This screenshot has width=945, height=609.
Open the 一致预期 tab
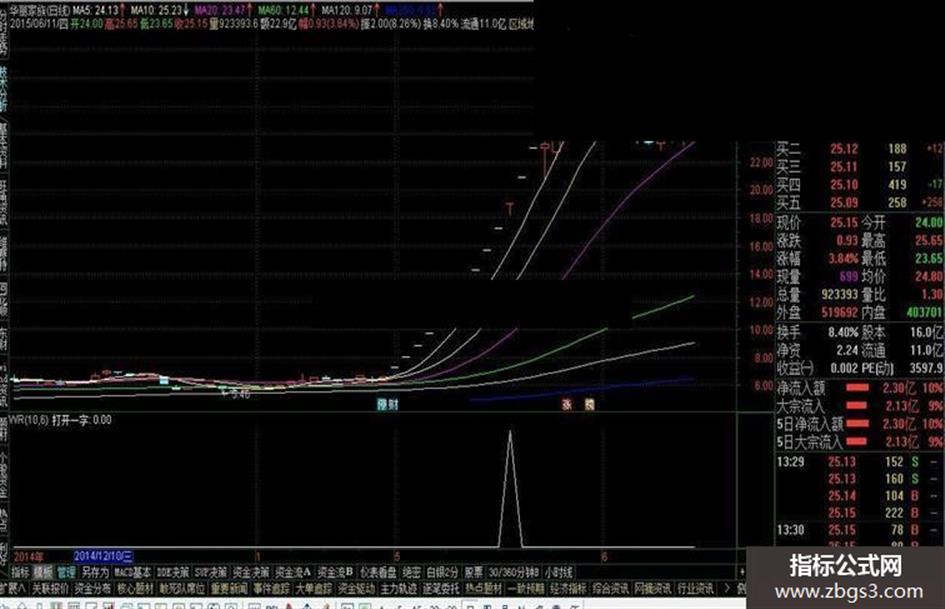526,588
